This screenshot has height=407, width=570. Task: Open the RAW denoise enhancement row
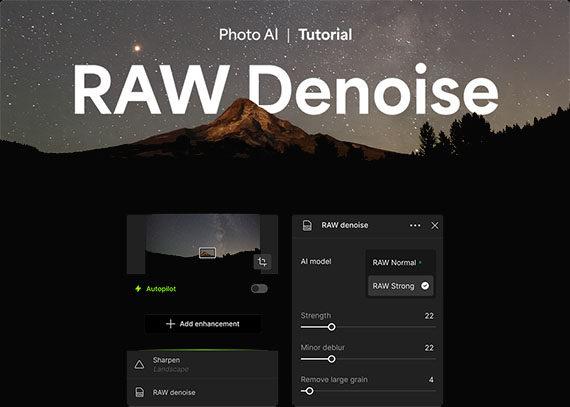pyautogui.click(x=202, y=392)
